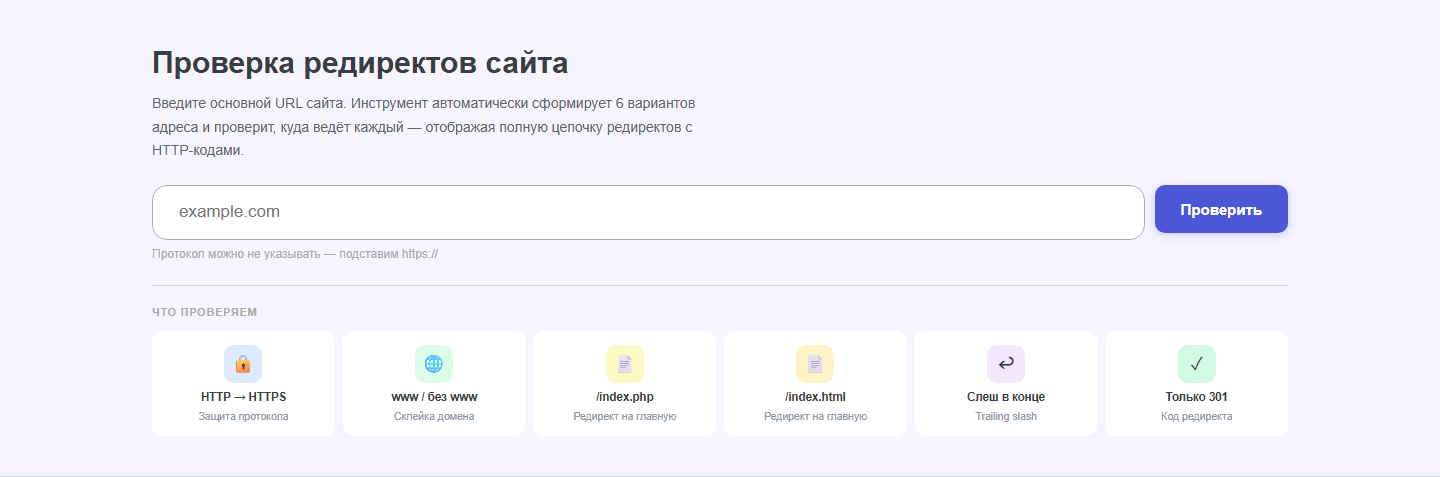This screenshot has width=1440, height=477.
Task: Click the globe icon for www / без www
Action: [x=434, y=364]
